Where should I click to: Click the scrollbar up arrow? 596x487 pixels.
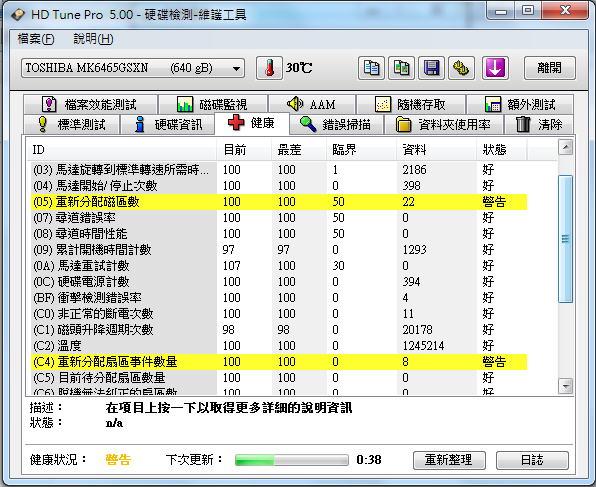point(566,147)
